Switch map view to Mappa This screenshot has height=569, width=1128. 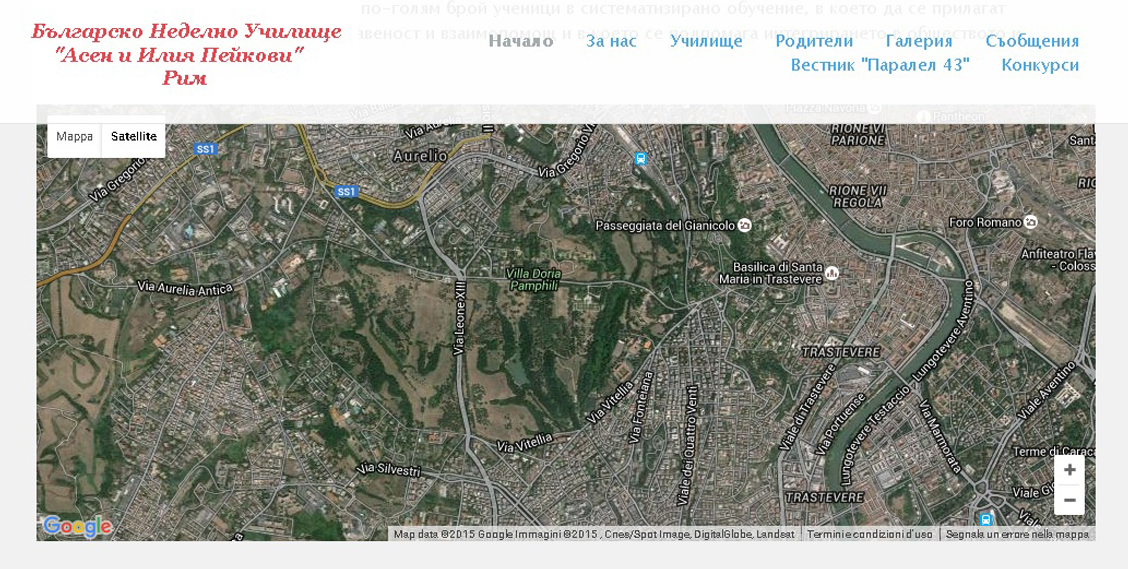point(75,137)
